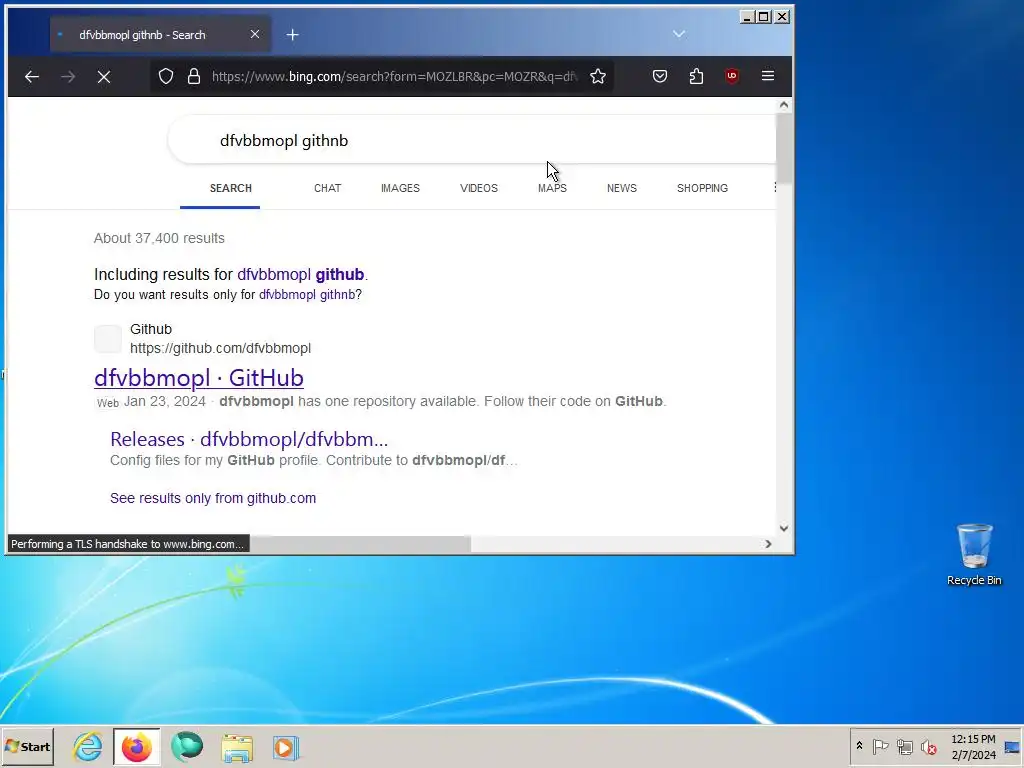Click the Github site favicon in result
Screen dimensions: 1024x768
click(108, 339)
